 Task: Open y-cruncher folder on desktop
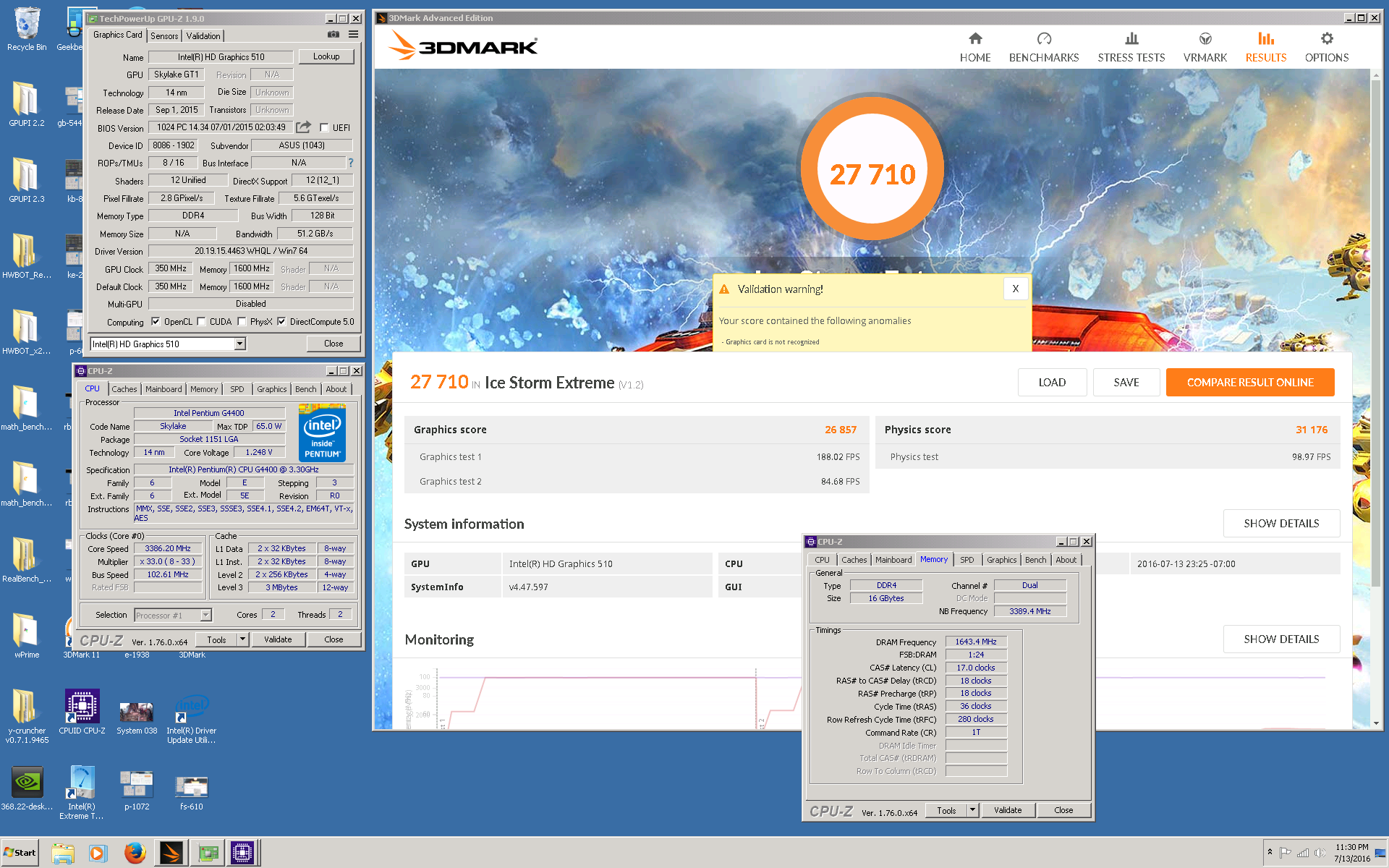(27, 716)
